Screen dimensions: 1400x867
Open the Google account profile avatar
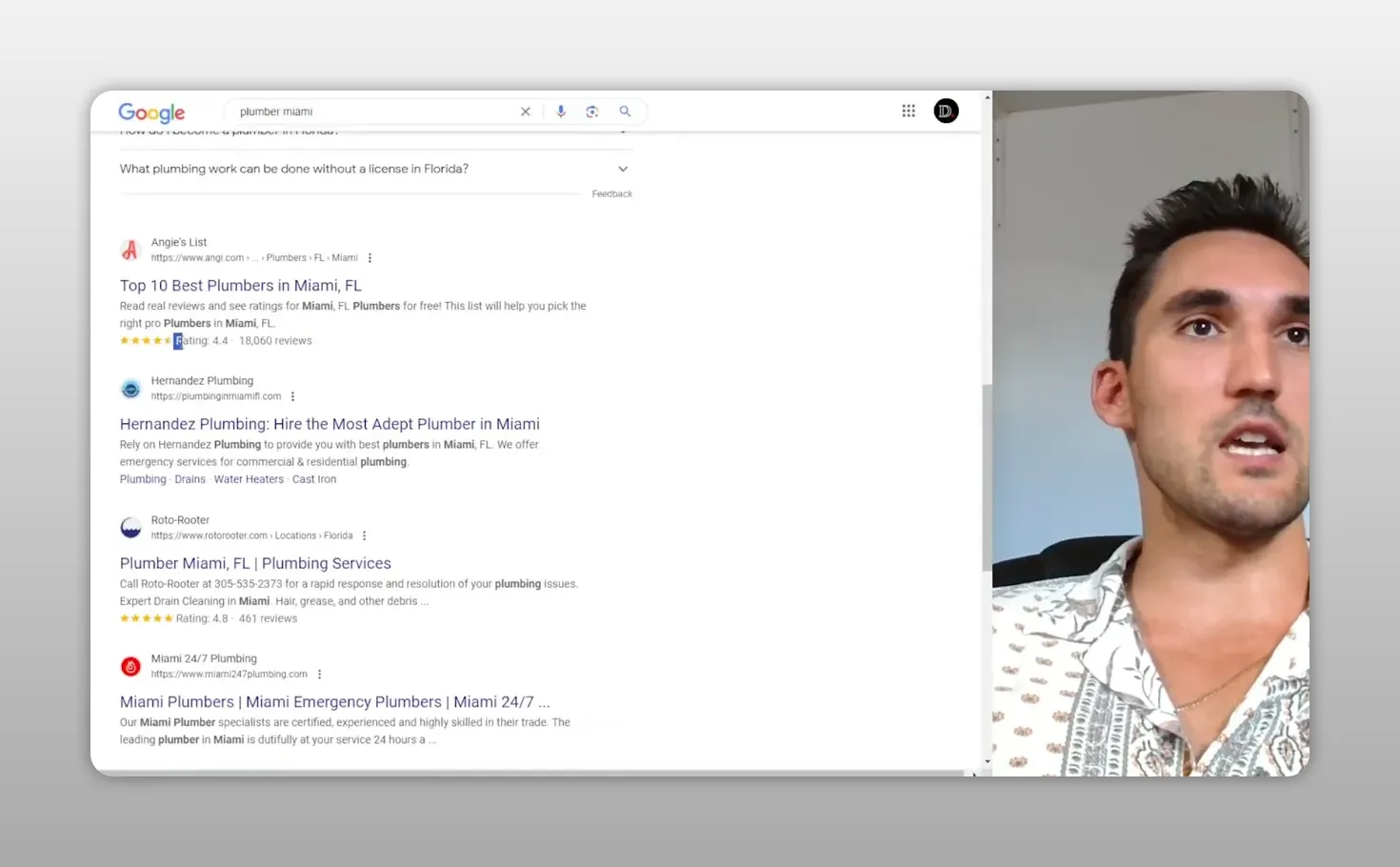(x=946, y=111)
